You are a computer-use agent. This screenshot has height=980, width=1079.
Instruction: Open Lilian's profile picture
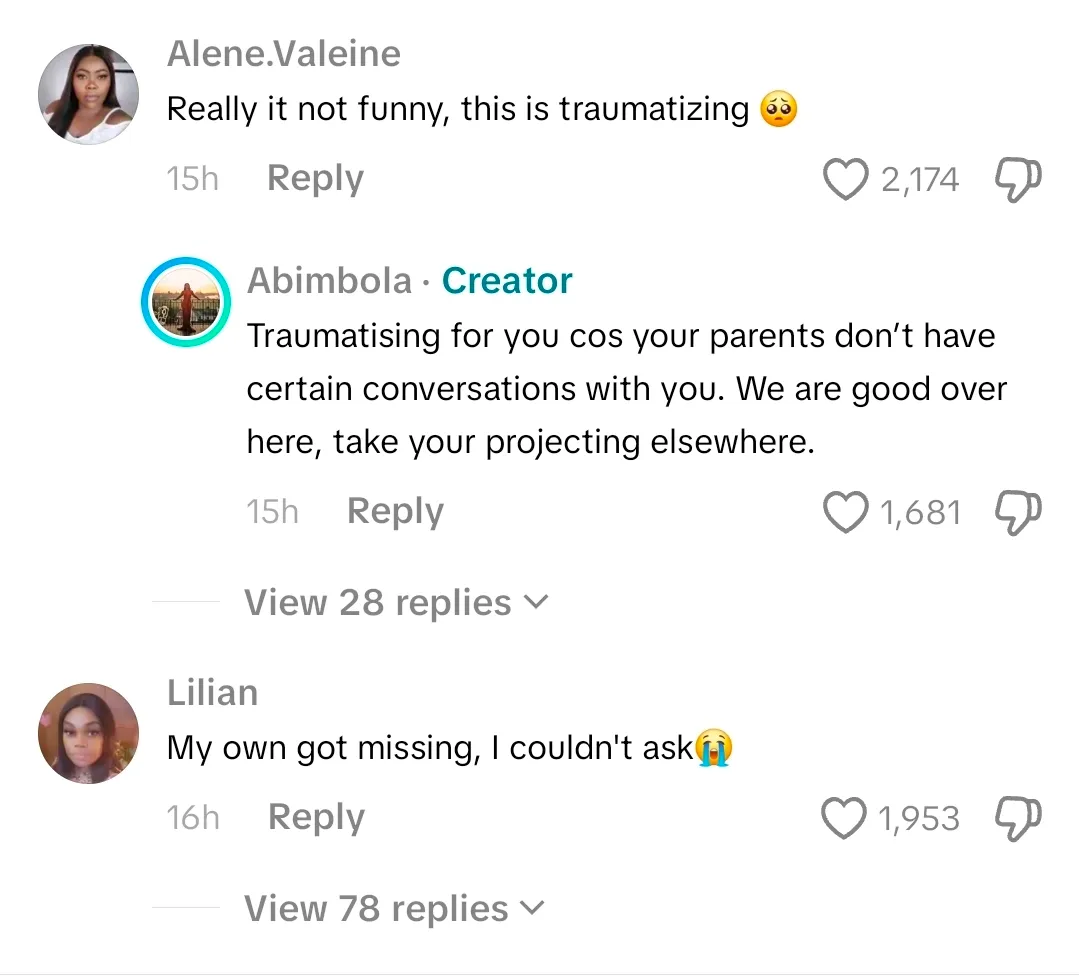tap(88, 733)
